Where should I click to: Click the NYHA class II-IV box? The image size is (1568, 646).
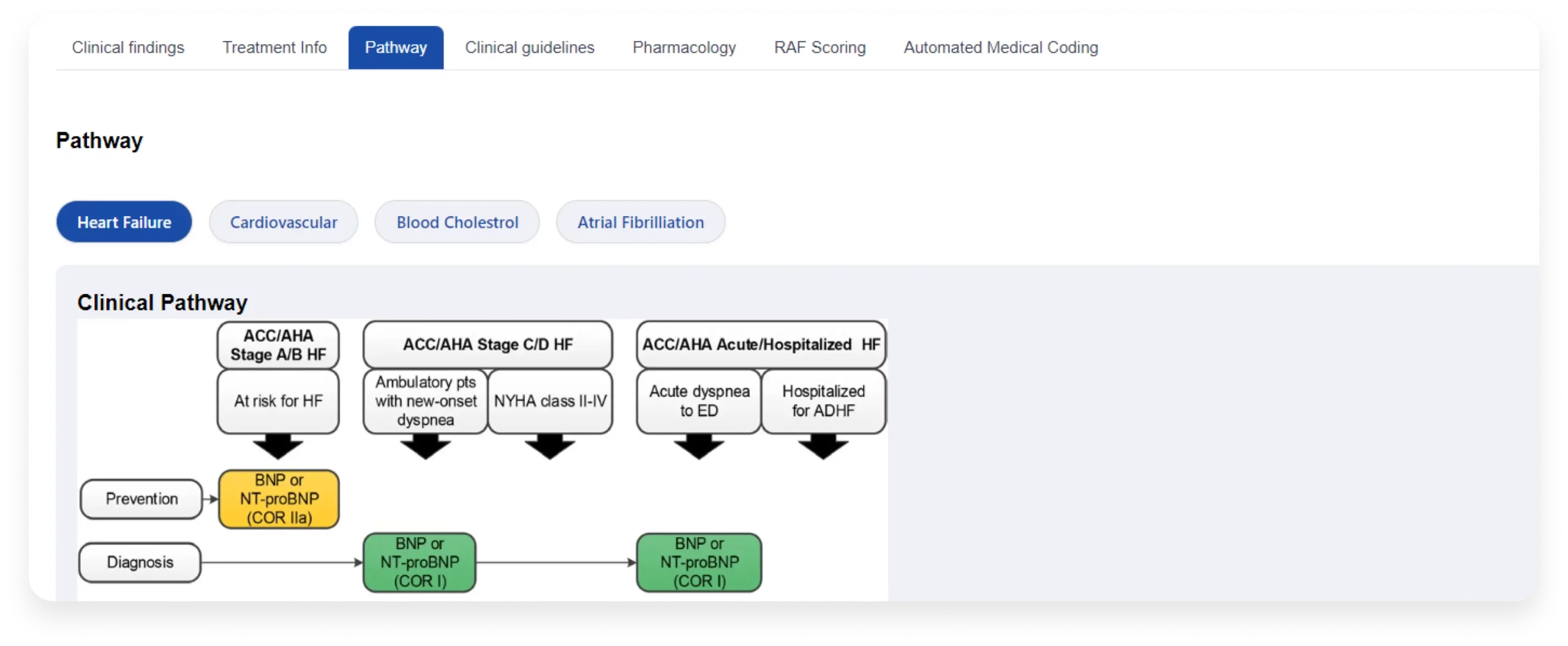[x=550, y=401]
